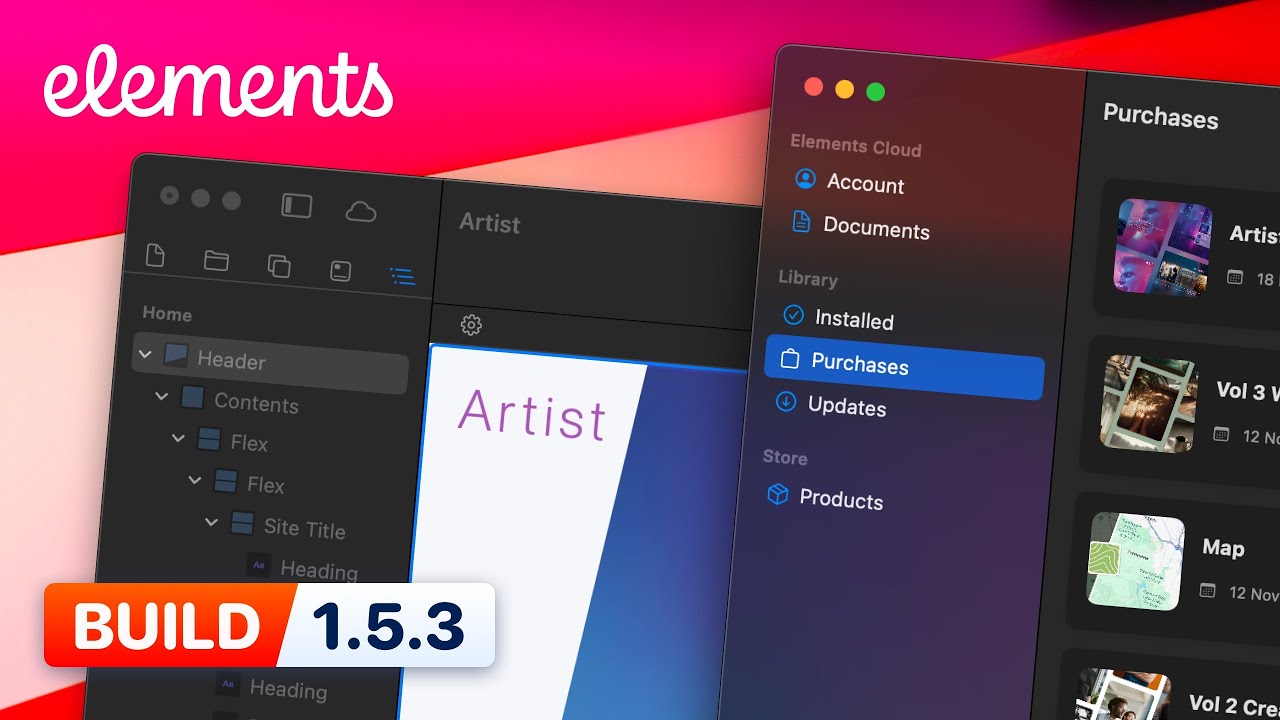Zoom the Purchases window with green button
This screenshot has width=1280, height=720.
coord(875,92)
